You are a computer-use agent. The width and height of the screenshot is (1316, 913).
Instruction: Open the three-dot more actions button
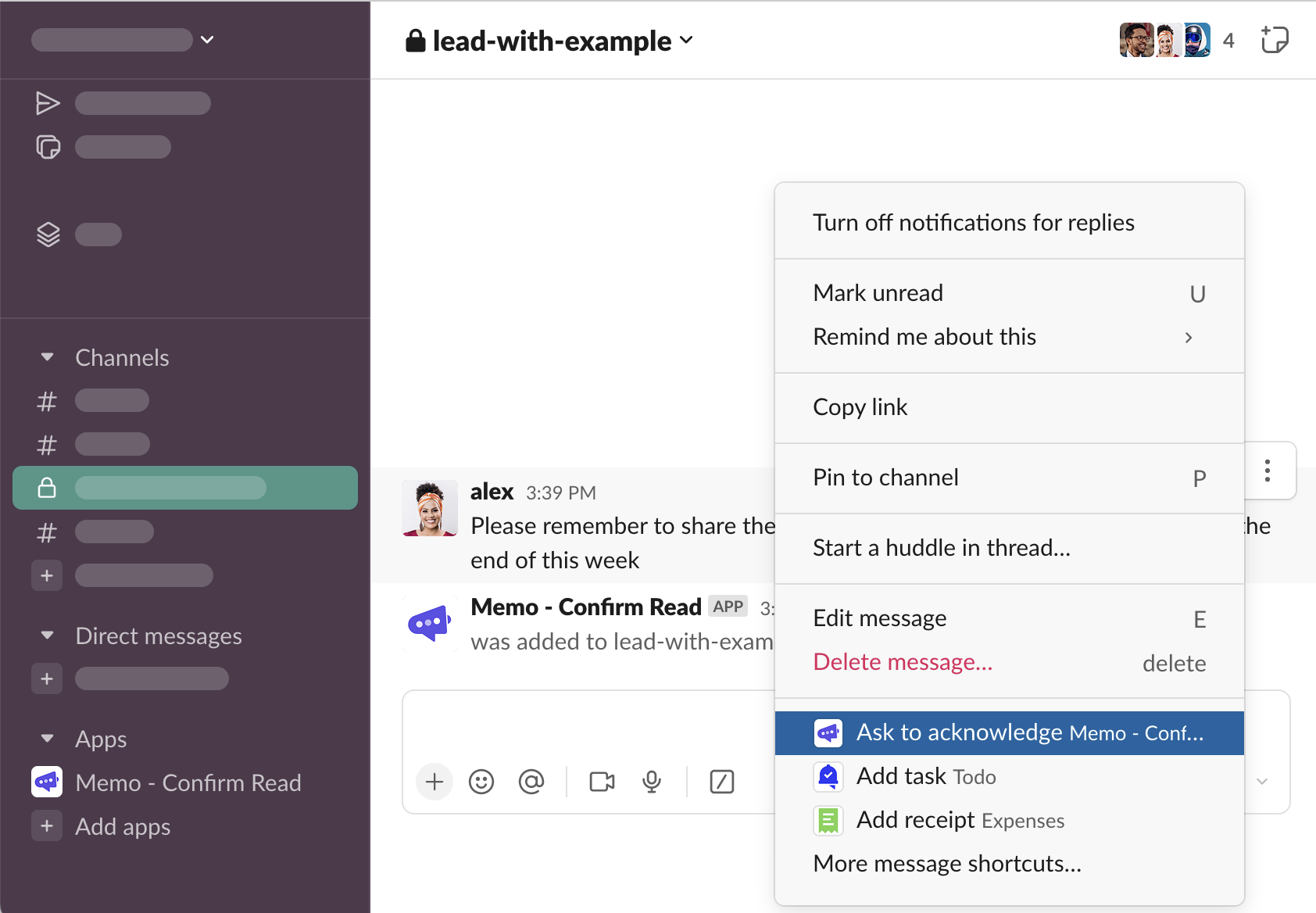(x=1268, y=471)
